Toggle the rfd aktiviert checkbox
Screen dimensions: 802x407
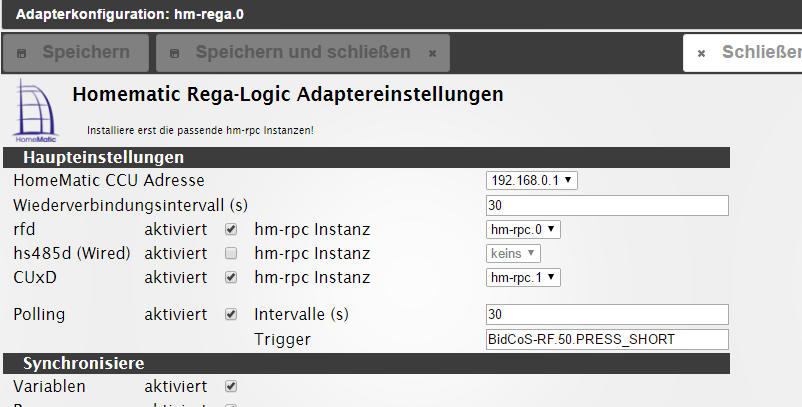click(x=232, y=229)
